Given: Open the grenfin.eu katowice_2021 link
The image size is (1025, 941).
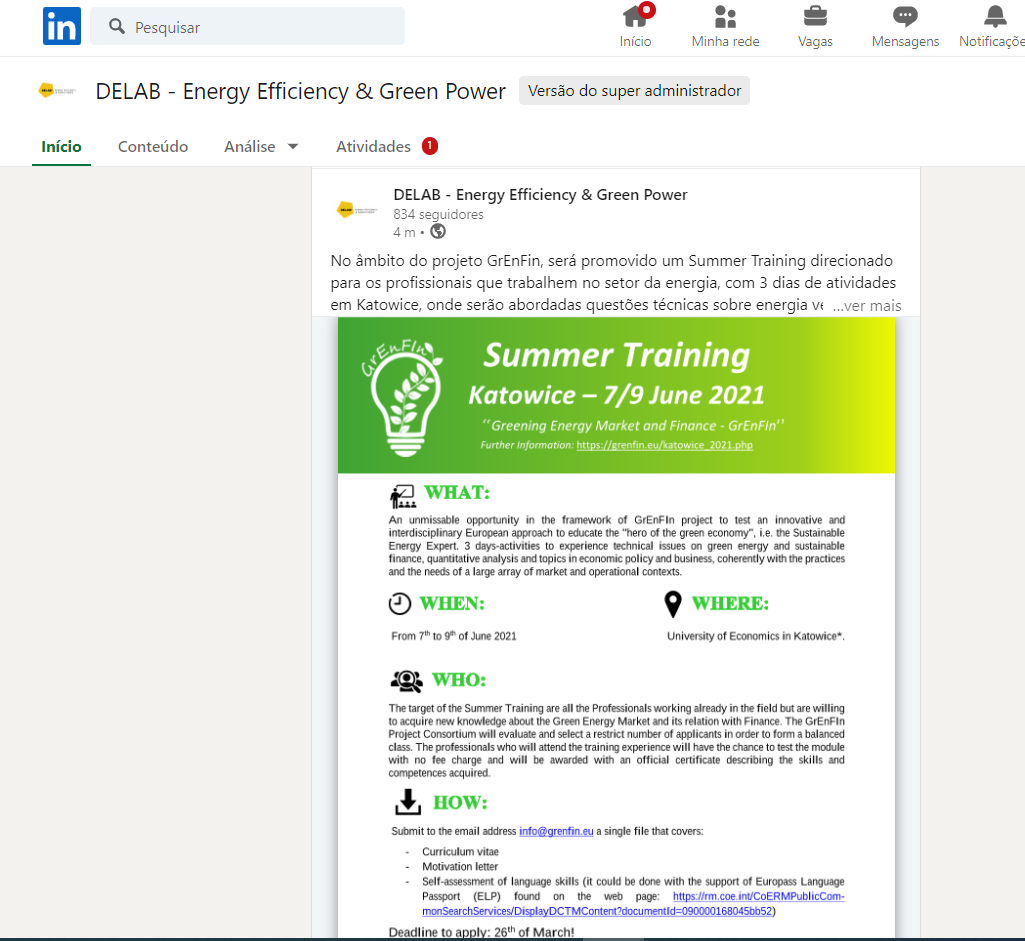Looking at the screenshot, I should pos(664,445).
